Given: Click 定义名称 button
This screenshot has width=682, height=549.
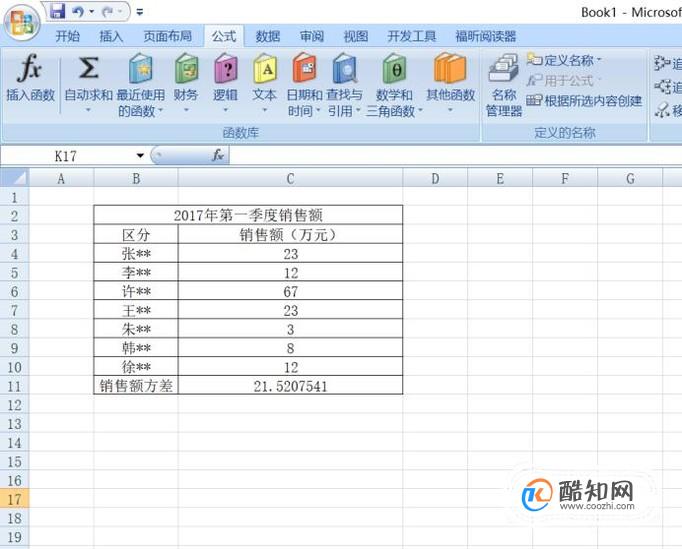Looking at the screenshot, I should [563, 60].
